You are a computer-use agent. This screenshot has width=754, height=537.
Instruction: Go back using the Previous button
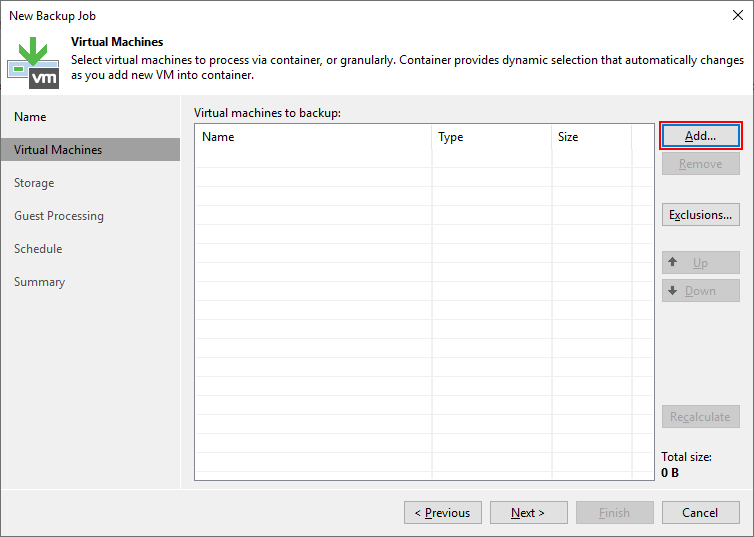[443, 513]
